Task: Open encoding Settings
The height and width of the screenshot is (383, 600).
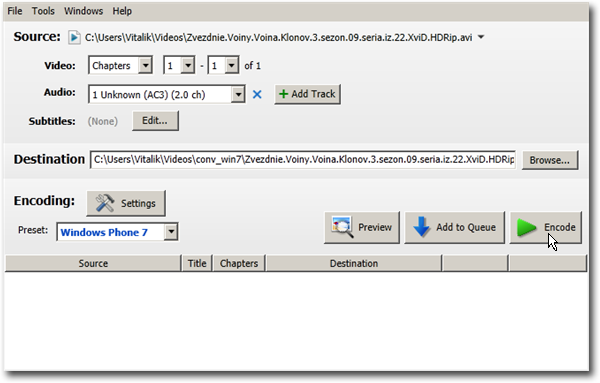Action: [x=126, y=203]
